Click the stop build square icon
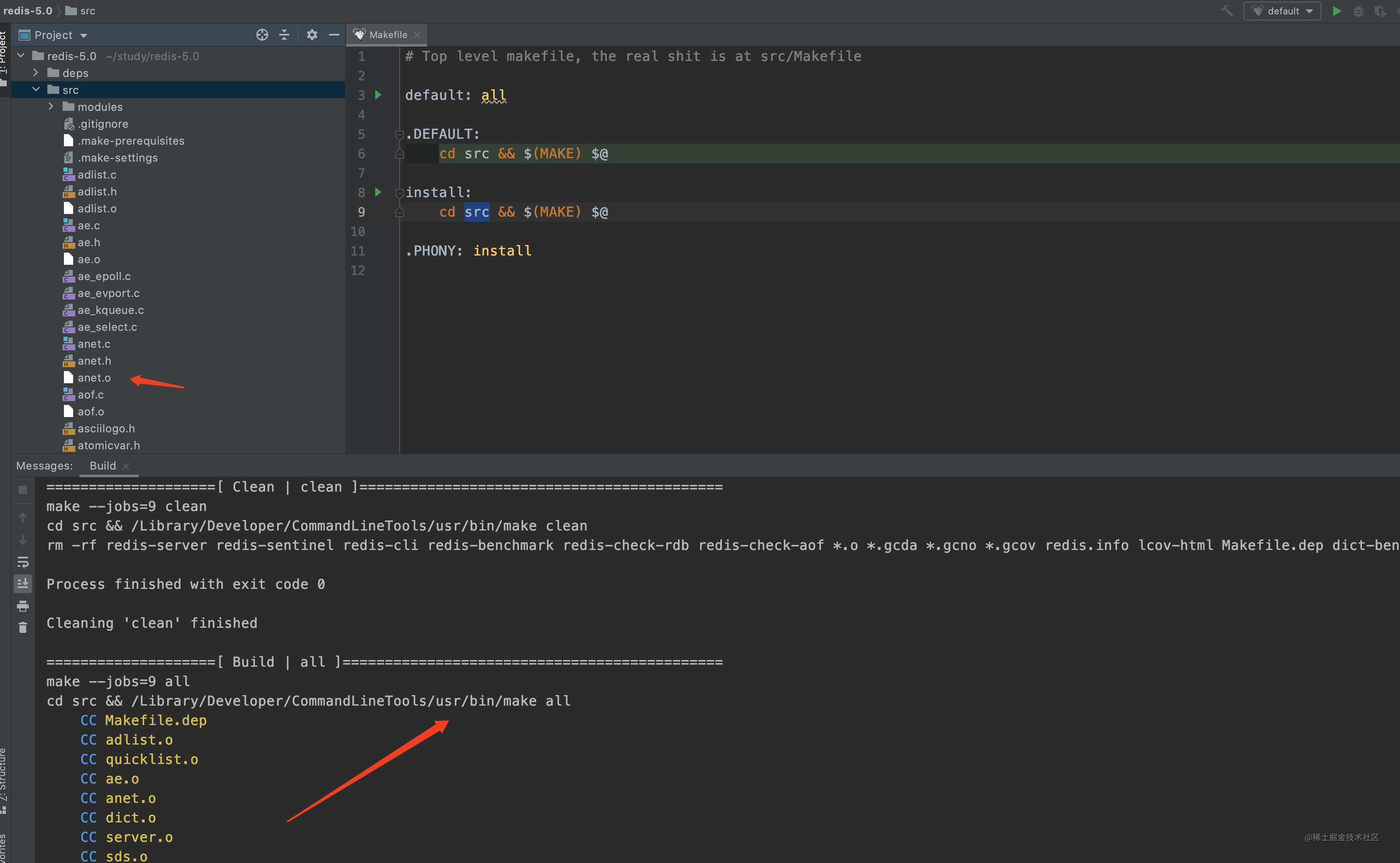This screenshot has width=1400, height=863. coord(23,490)
